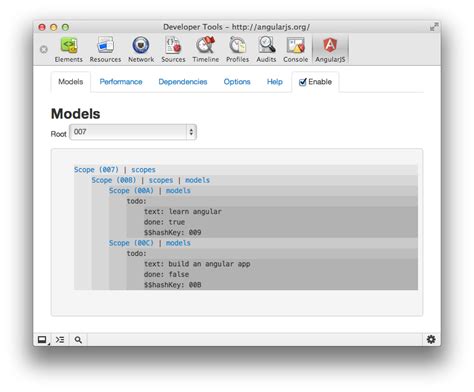
Task: Select the Models tab
Action: [x=71, y=82]
